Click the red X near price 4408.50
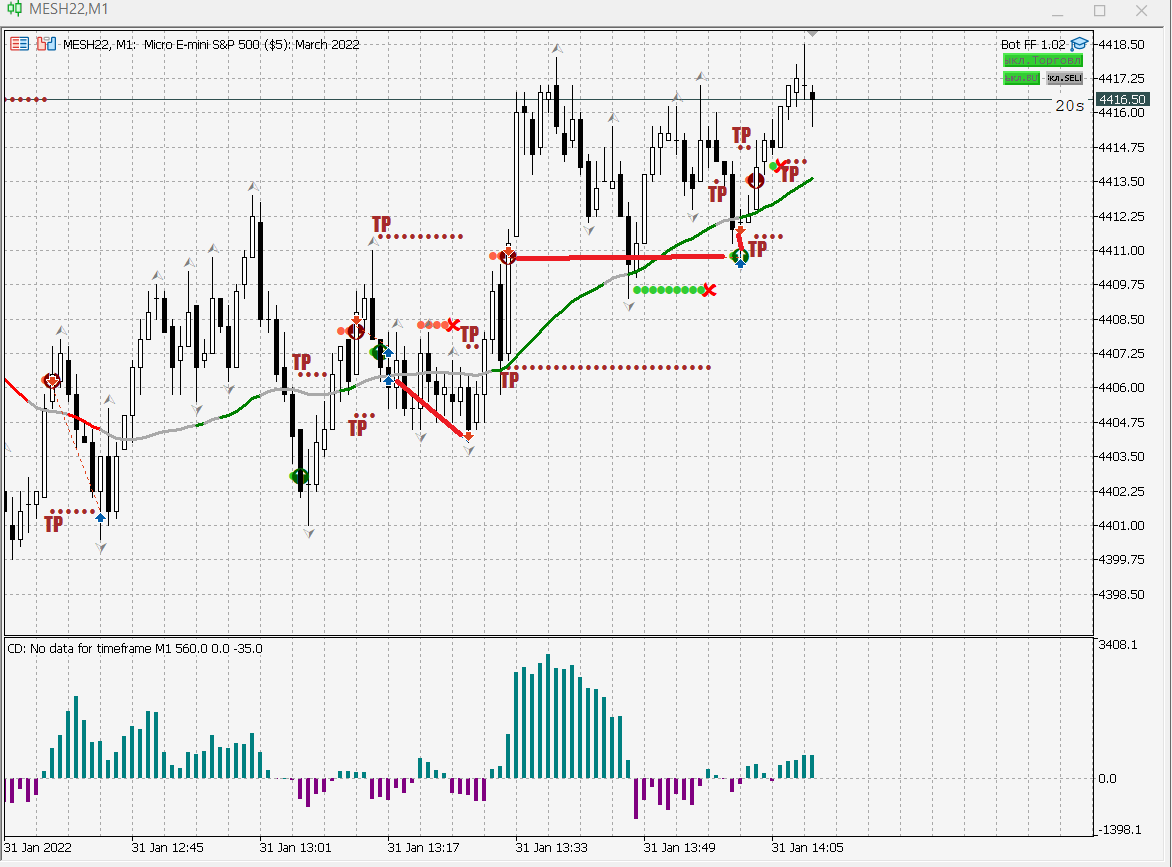The image size is (1172, 867). [453, 324]
